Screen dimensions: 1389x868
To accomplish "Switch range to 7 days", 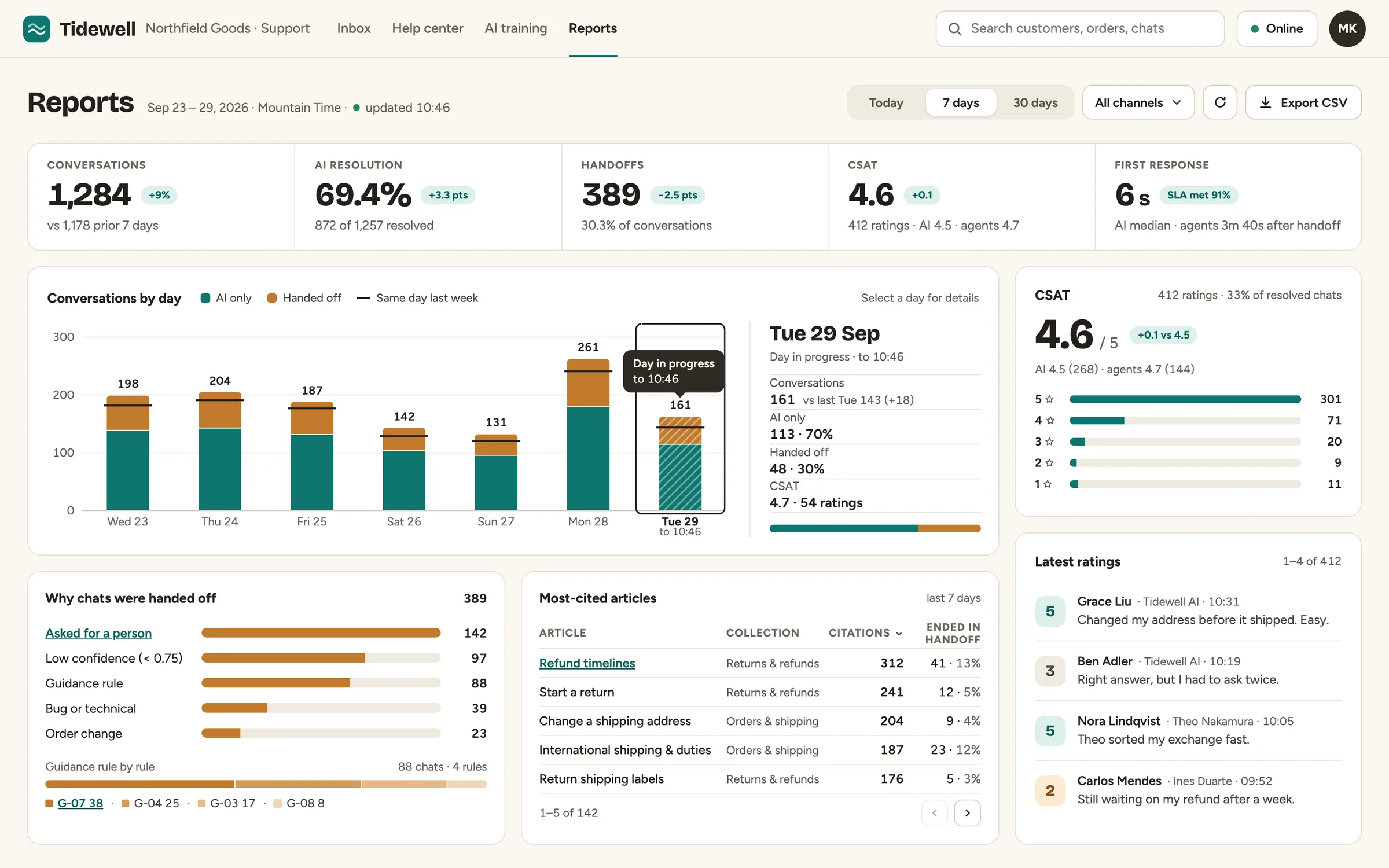I will click(961, 102).
